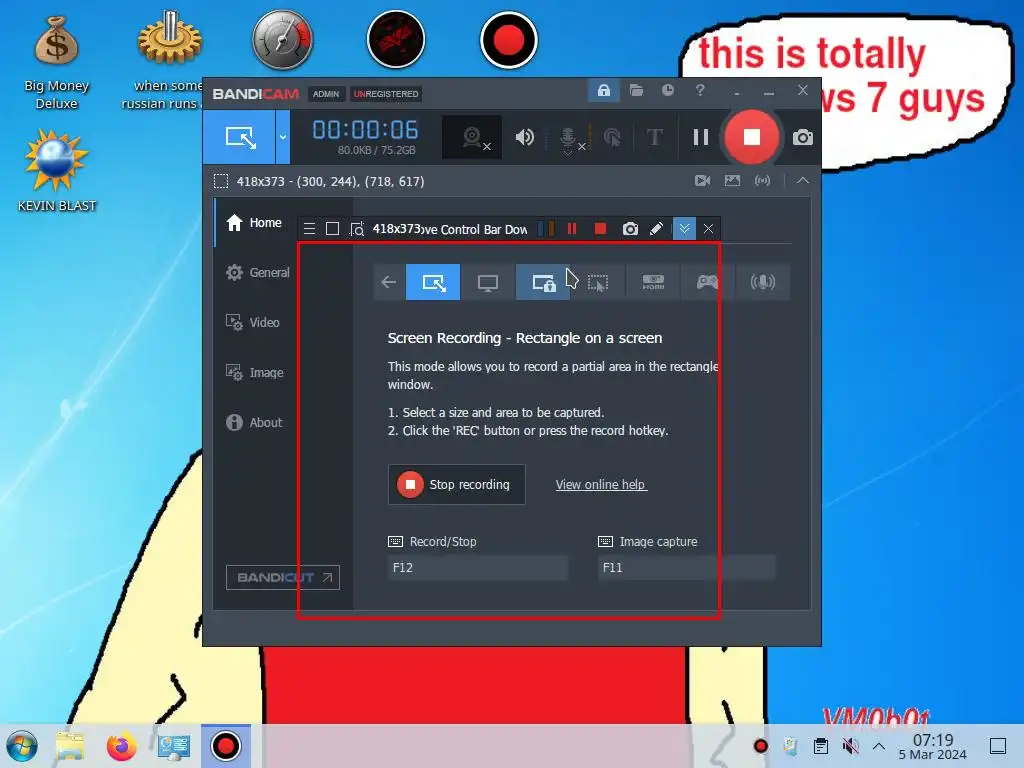Capture a screenshot with the camera icon
This screenshot has width=1024, height=768.
[803, 138]
